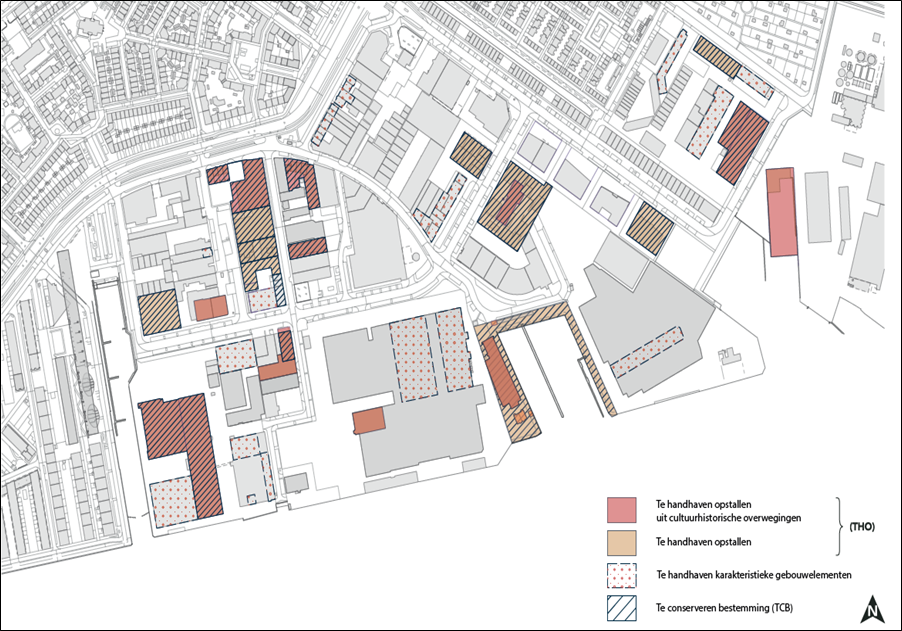Click the pink 'Te handhaven opstallen uit cultuurhistorische overwegingen' legend swatch
The width and height of the screenshot is (902, 631).
[621, 510]
